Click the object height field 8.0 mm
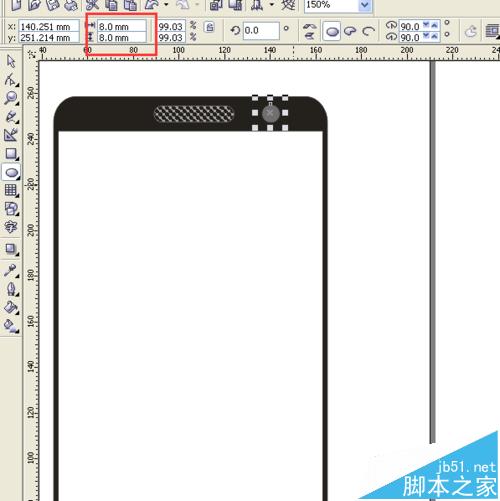500x501 pixels. click(x=122, y=38)
